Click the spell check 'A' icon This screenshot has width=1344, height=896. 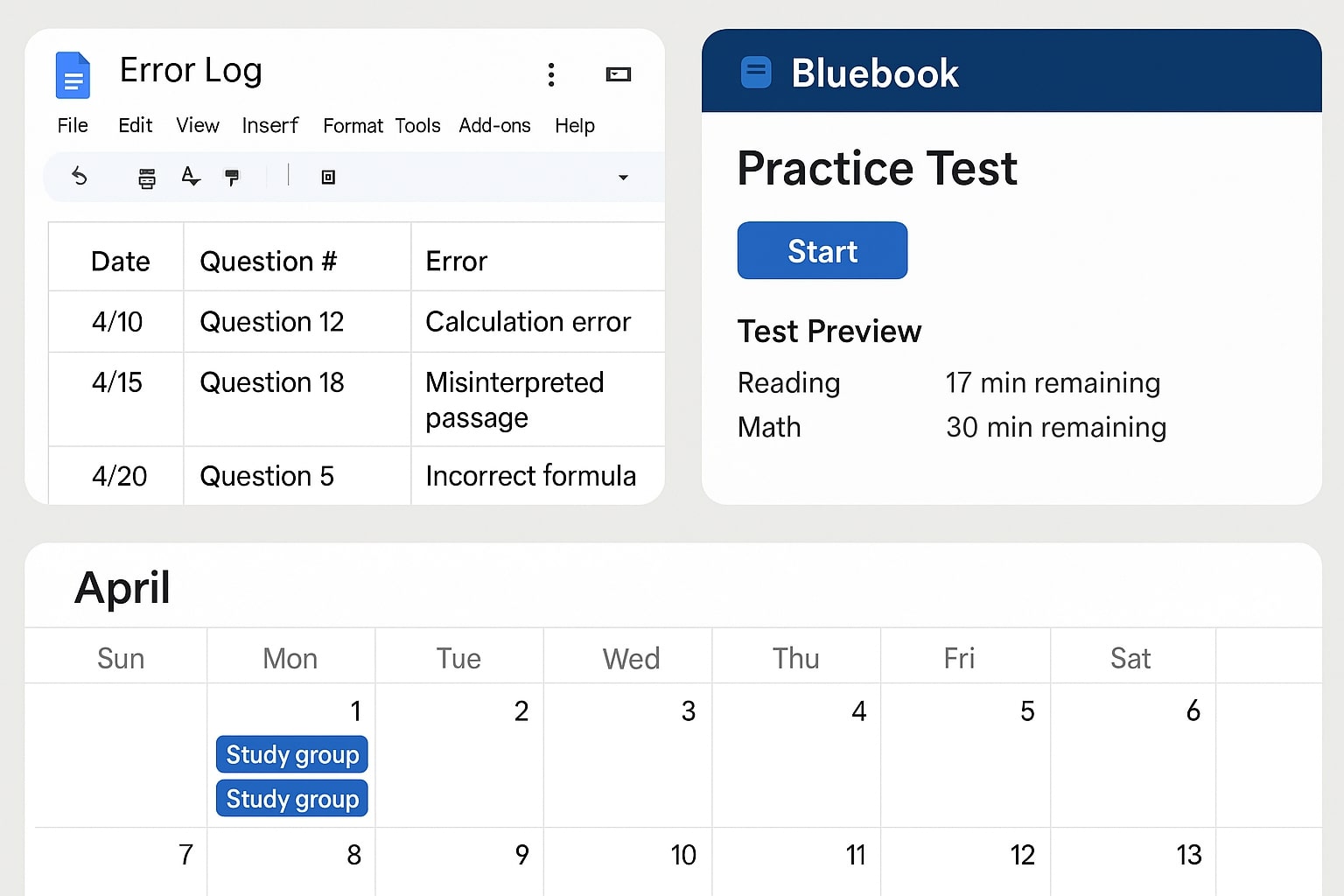pyautogui.click(x=190, y=177)
